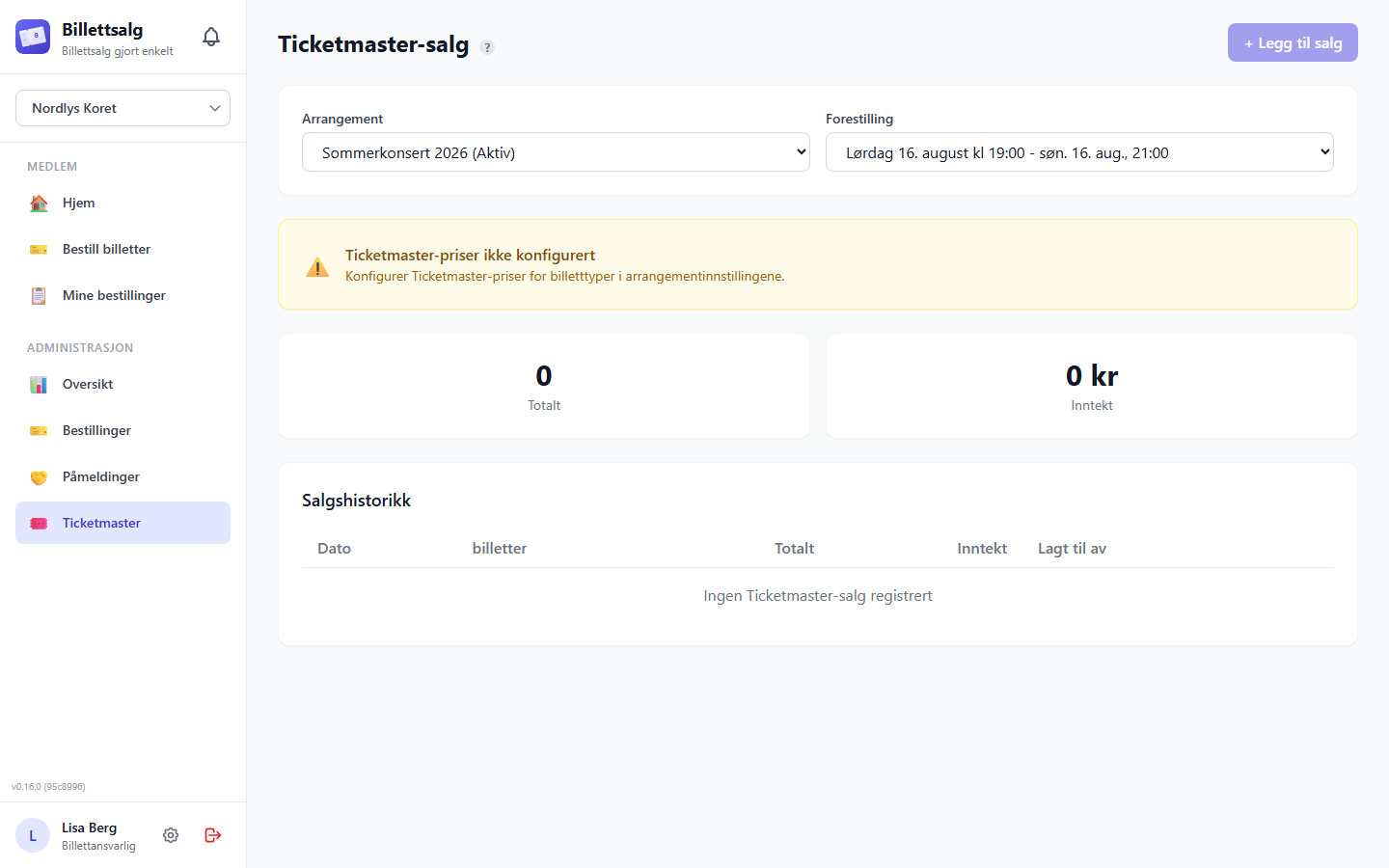Open Bestillinger admin page
The image size is (1389, 868).
click(x=123, y=430)
